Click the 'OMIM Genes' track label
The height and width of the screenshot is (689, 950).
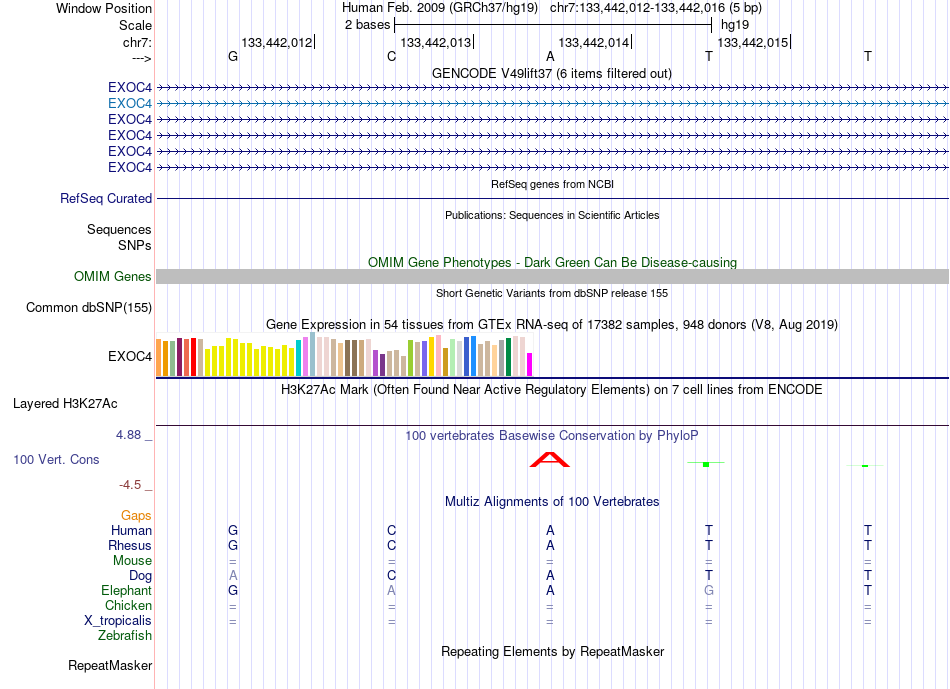[113, 276]
